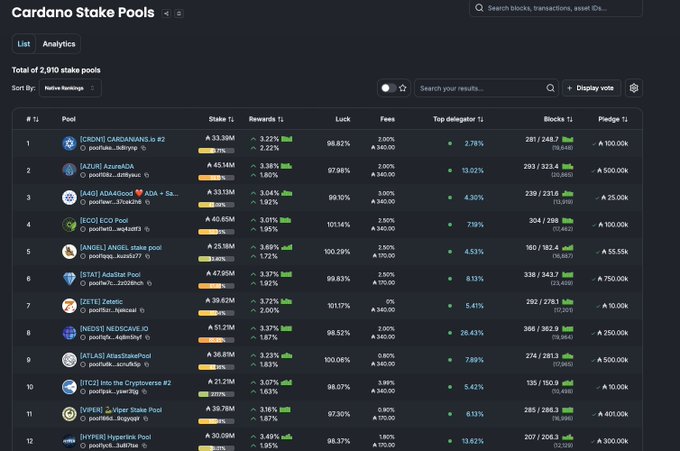Sort table by Blocks column
Viewport: 680px width, 451px height.
[558, 119]
